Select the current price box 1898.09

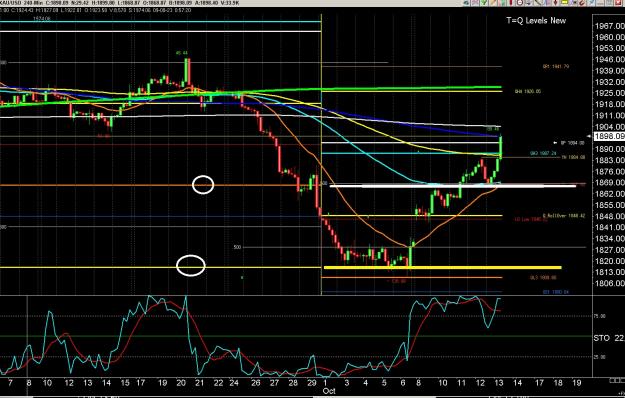pos(609,136)
